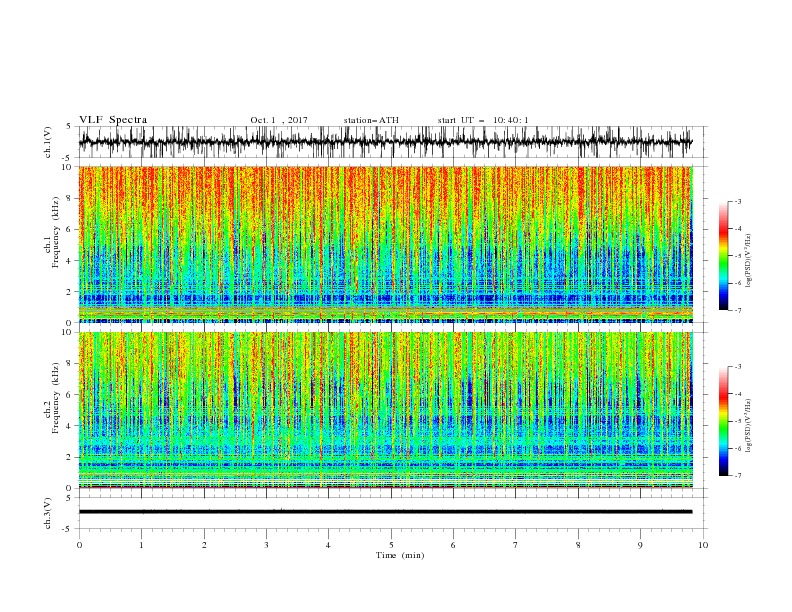Click the 'ch.1(V)' waveform axis label
This screenshot has width=792, height=612.
point(48,142)
